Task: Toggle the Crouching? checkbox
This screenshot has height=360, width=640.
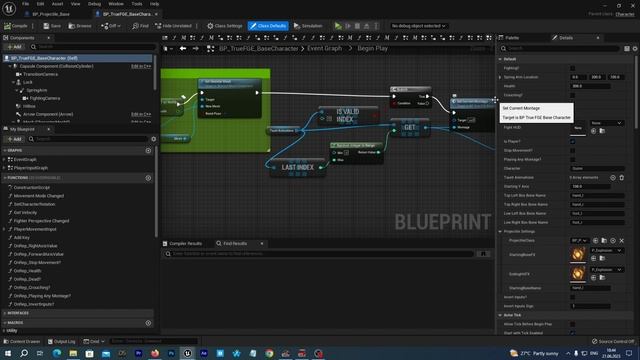Action: click(x=572, y=95)
